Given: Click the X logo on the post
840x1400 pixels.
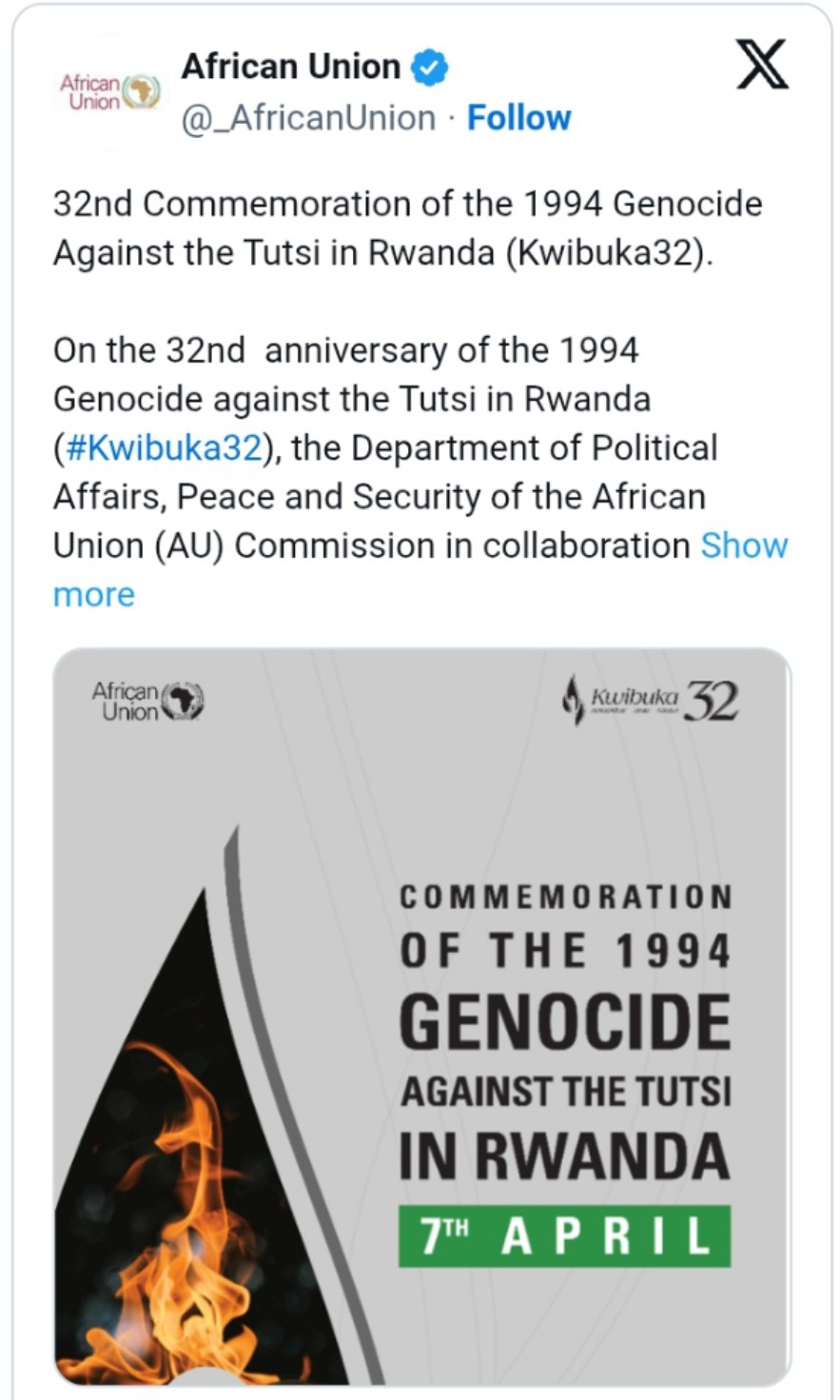Looking at the screenshot, I should tap(762, 66).
